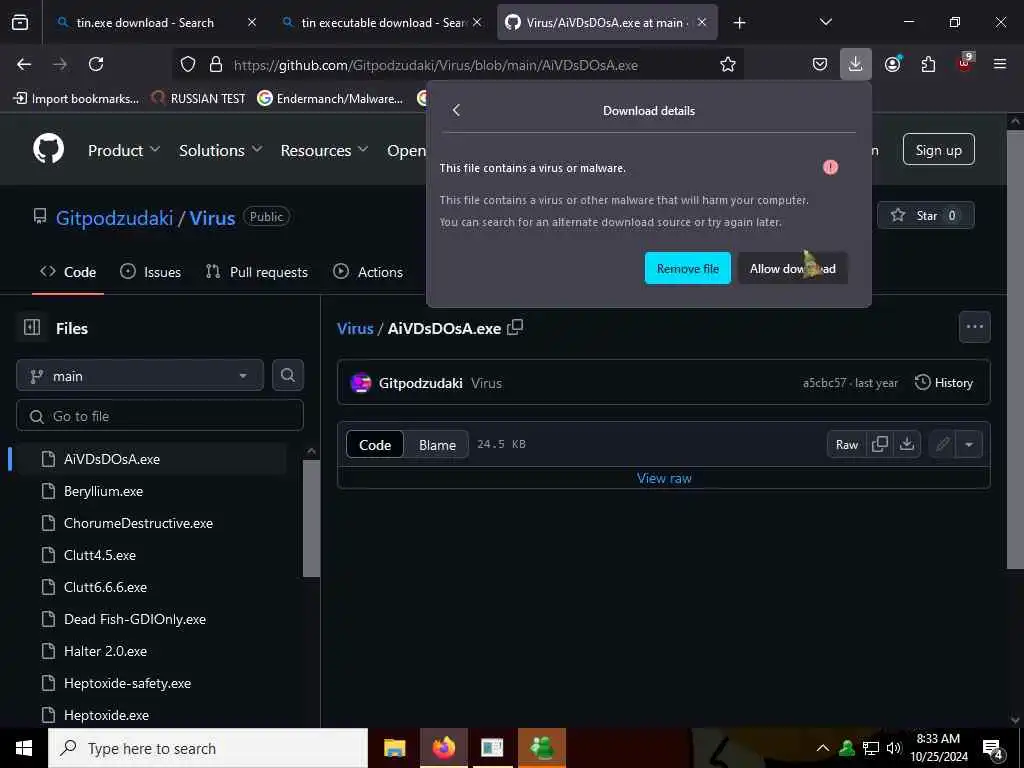Expand the Resources menu
The height and width of the screenshot is (768, 1024).
click(325, 150)
